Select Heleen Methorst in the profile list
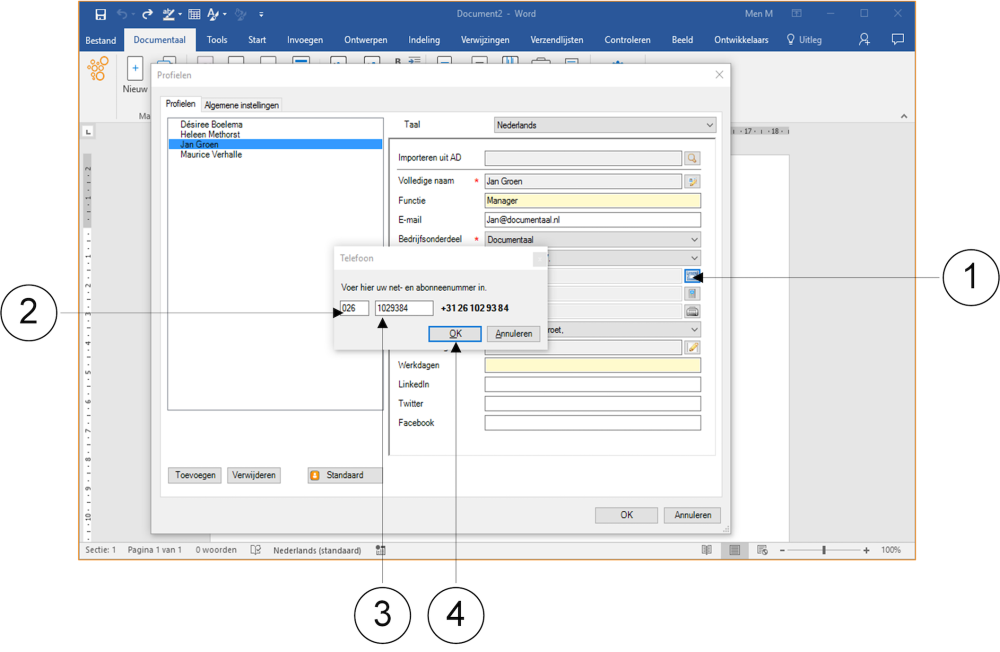The image size is (1000, 652). (x=210, y=135)
